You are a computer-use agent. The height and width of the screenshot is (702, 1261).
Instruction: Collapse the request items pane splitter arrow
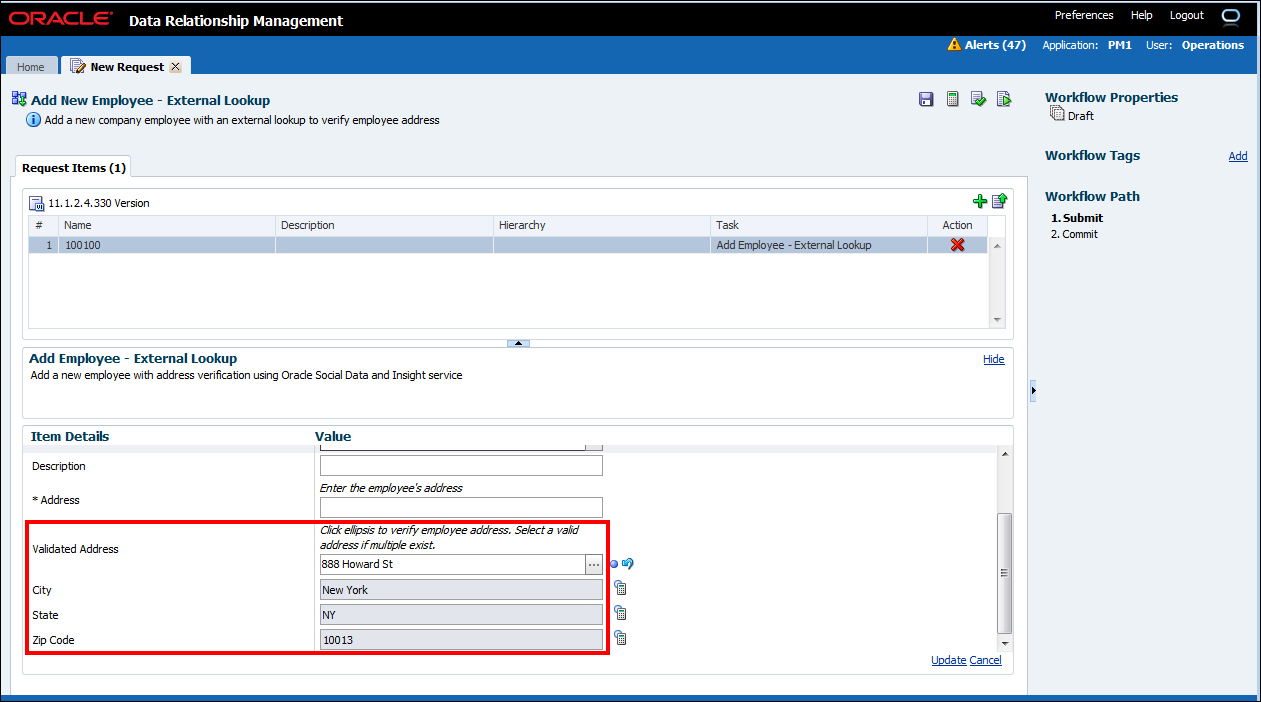coord(518,343)
